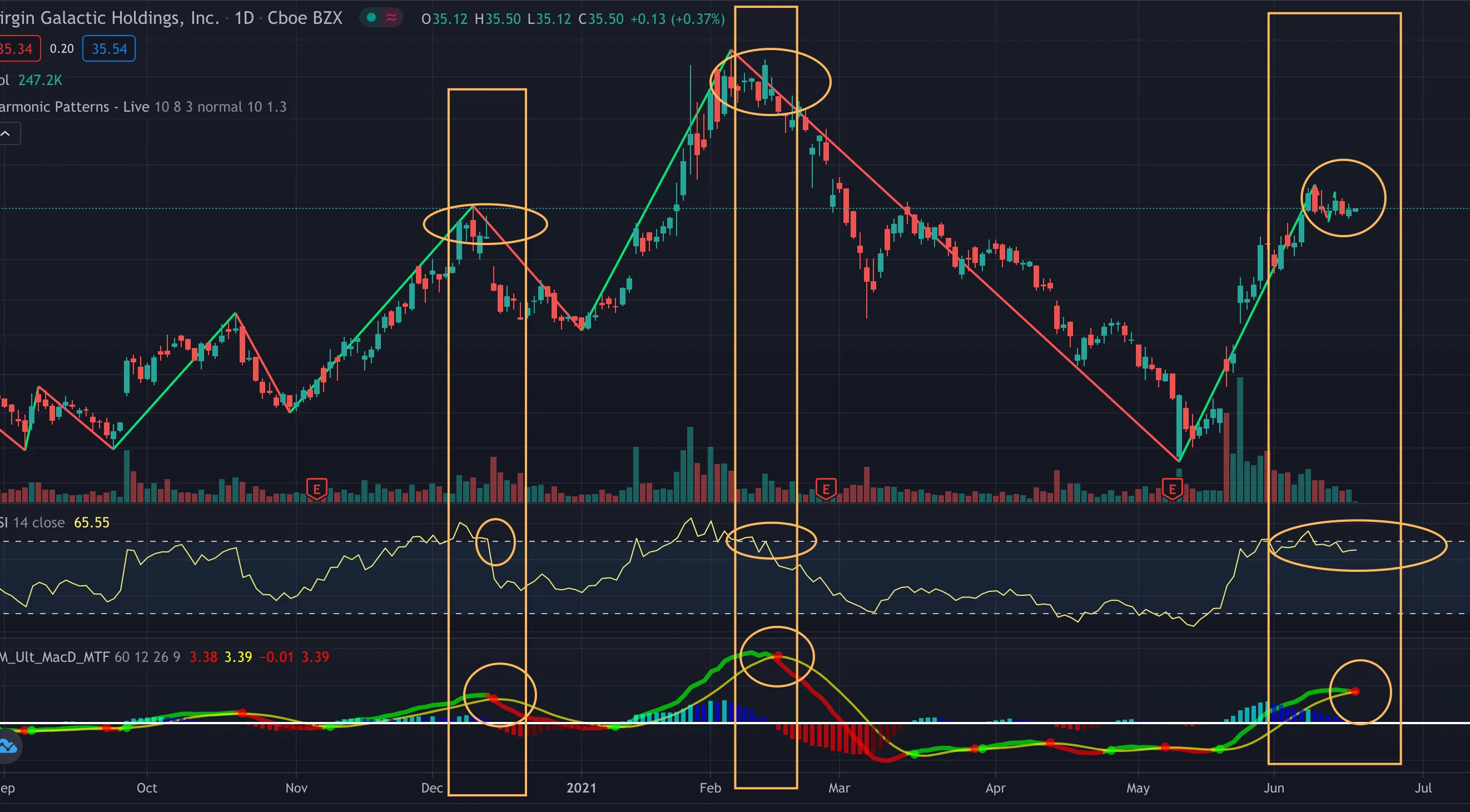Viewport: 1470px width, 812px height.
Task: Click the Cboe BZX exchange label
Action: [x=305, y=18]
